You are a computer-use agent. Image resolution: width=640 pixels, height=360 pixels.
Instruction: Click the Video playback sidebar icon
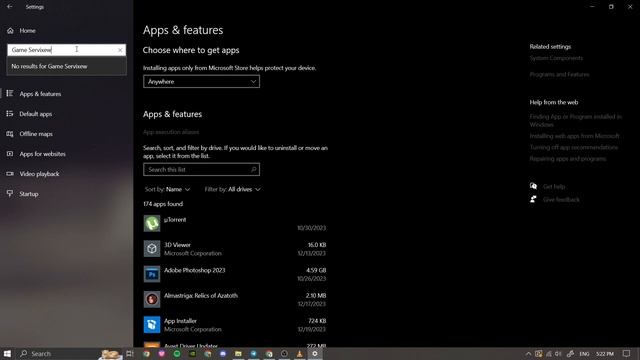10,173
